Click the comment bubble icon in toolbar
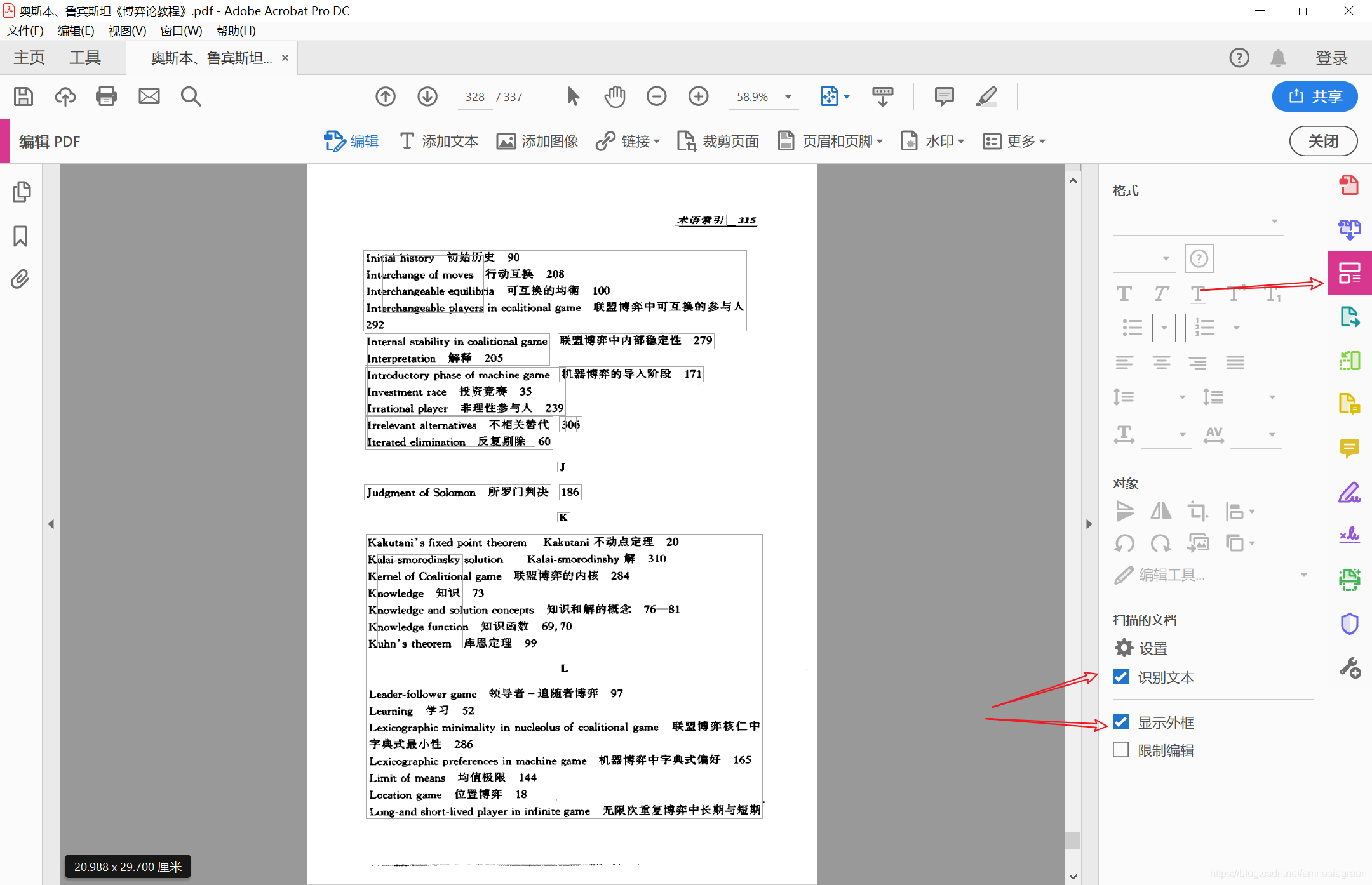 pyautogui.click(x=945, y=96)
